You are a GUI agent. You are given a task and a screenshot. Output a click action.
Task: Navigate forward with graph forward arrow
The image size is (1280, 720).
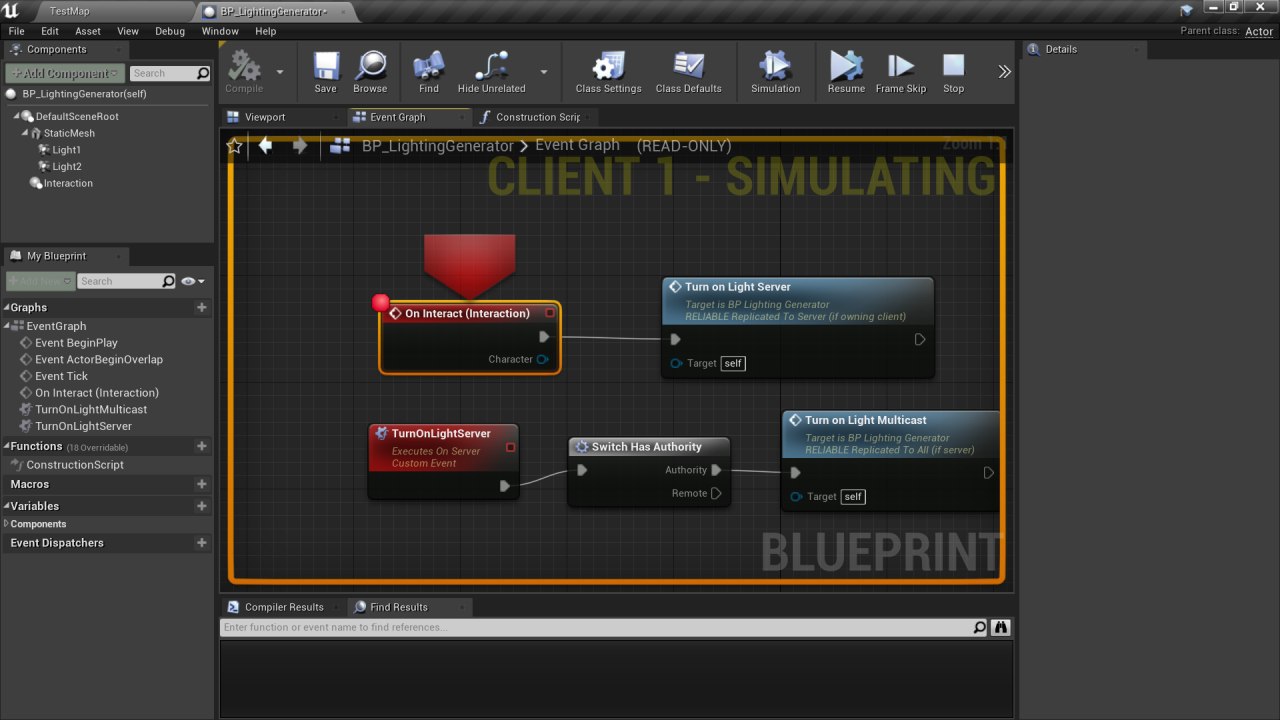[x=299, y=146]
